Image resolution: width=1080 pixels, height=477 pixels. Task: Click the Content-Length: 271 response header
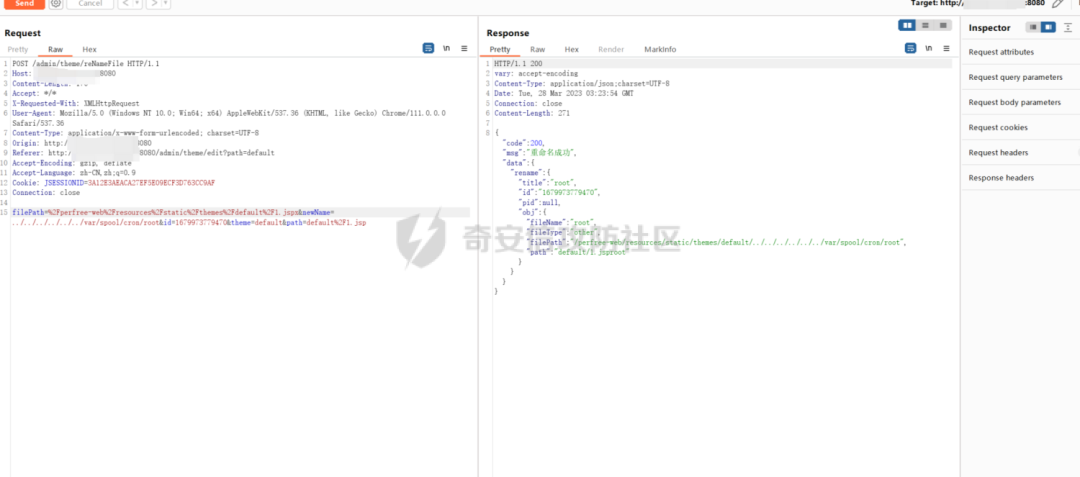tap(530, 113)
